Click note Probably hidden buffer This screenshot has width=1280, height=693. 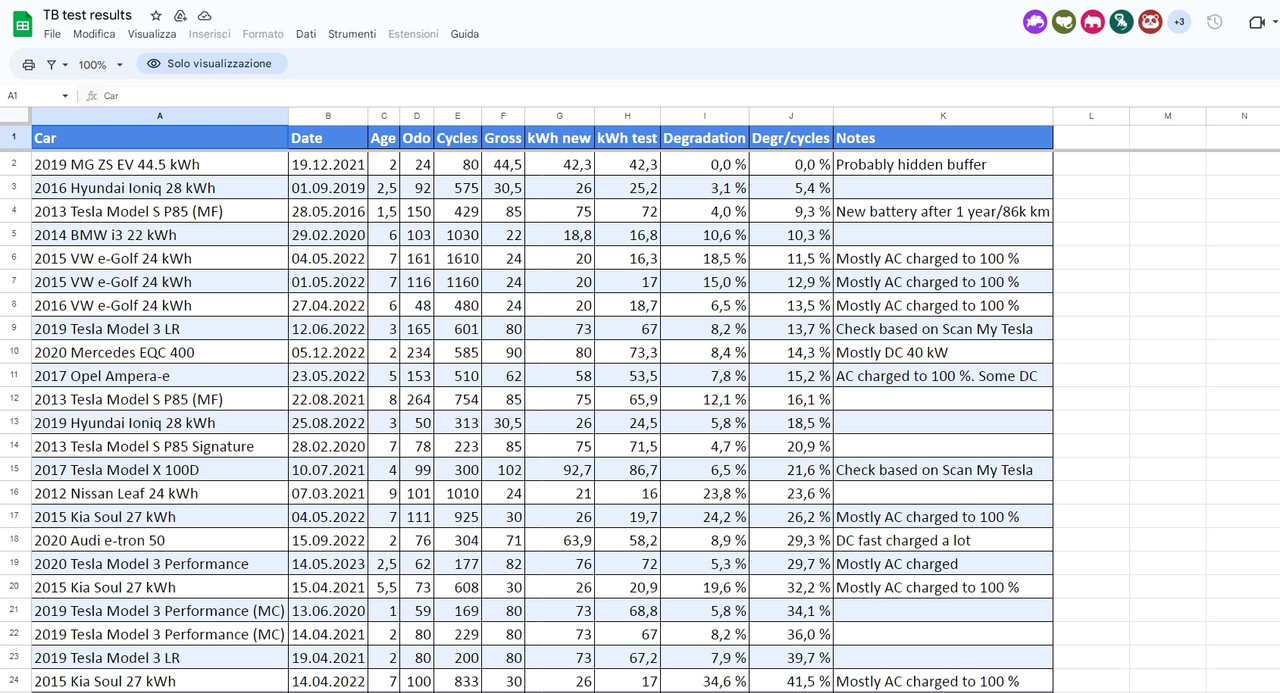[943, 164]
